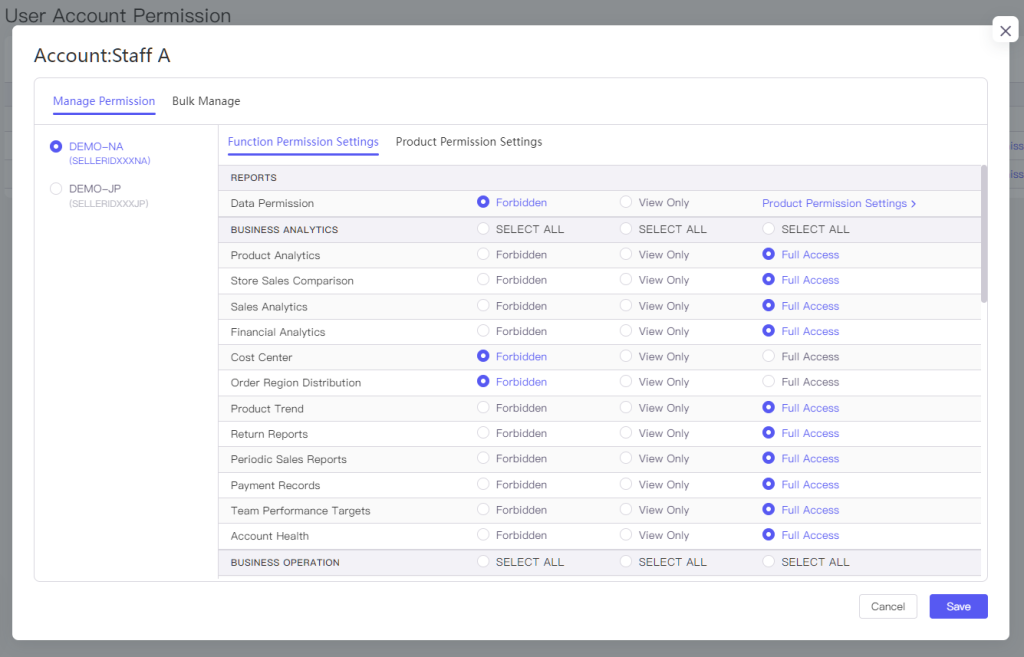
Task: Set Cost Center to Full Access
Action: 769,356
